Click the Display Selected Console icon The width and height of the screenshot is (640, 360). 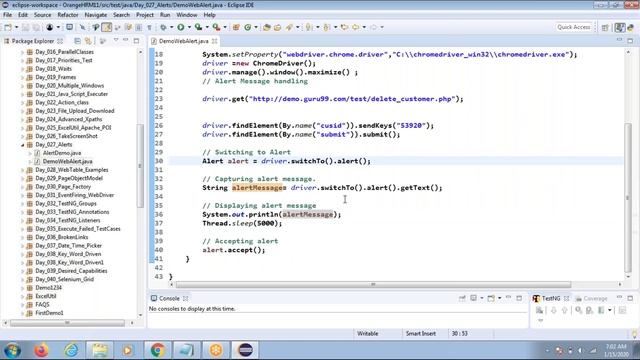[x=473, y=298]
